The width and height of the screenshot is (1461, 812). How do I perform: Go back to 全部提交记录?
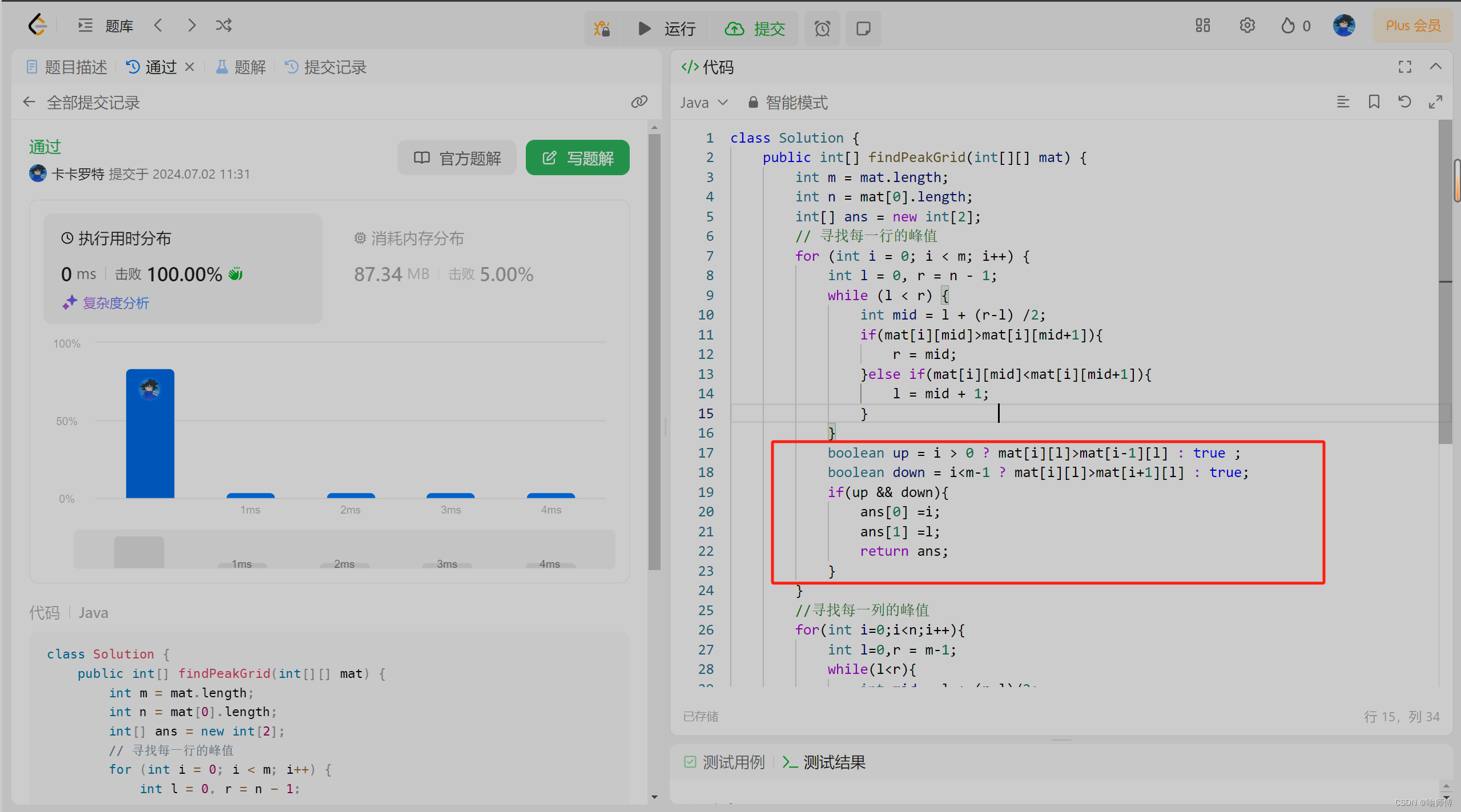click(x=81, y=103)
